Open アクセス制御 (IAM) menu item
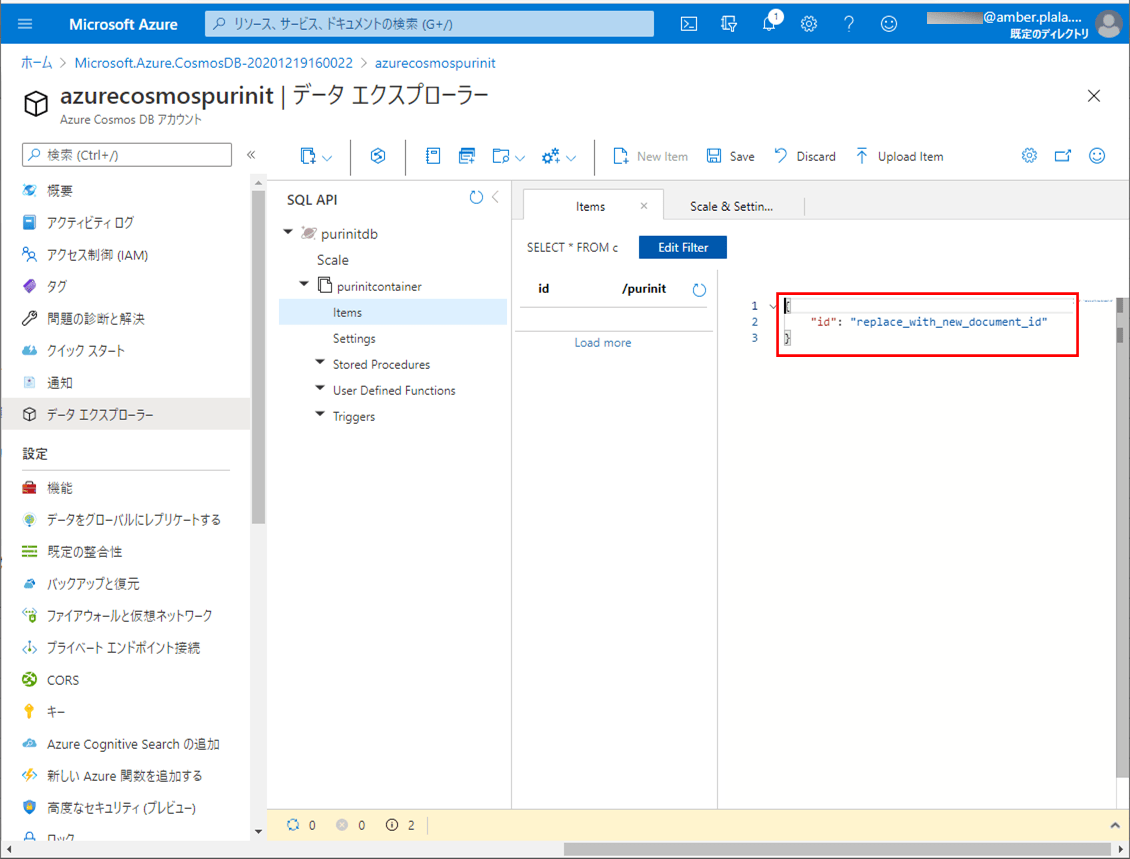The width and height of the screenshot is (1130, 859). (97, 255)
